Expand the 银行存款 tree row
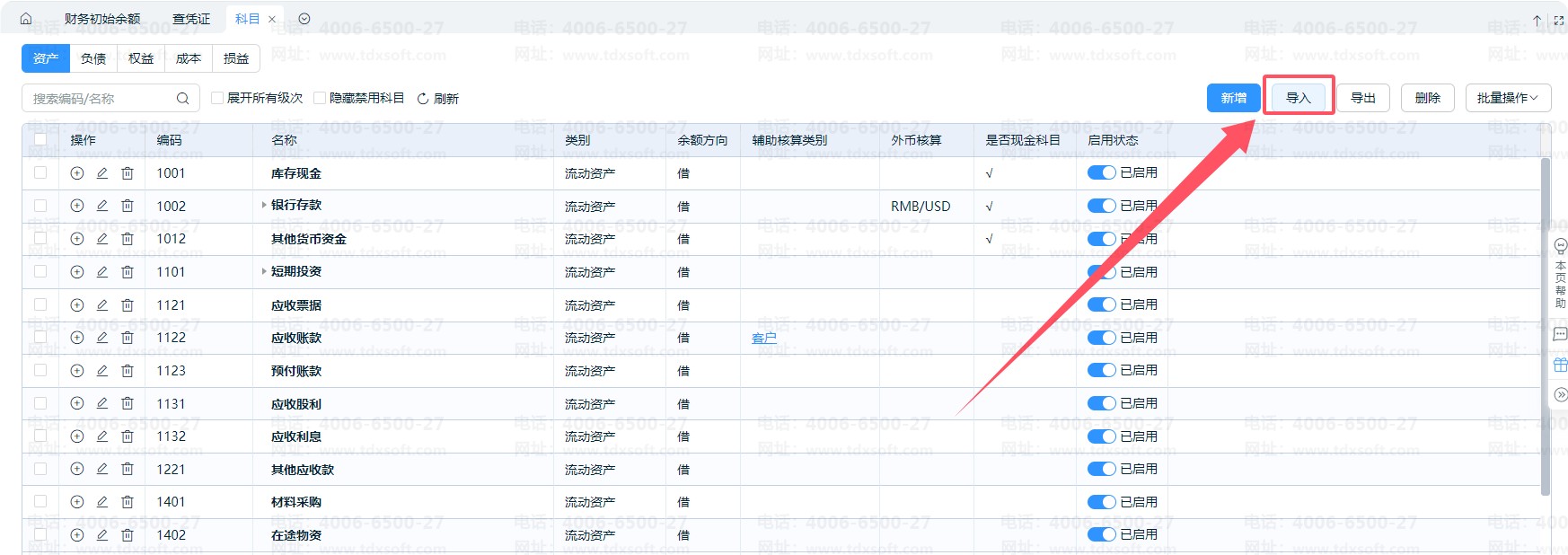Viewport: 1568px width, 555px height. (x=264, y=206)
